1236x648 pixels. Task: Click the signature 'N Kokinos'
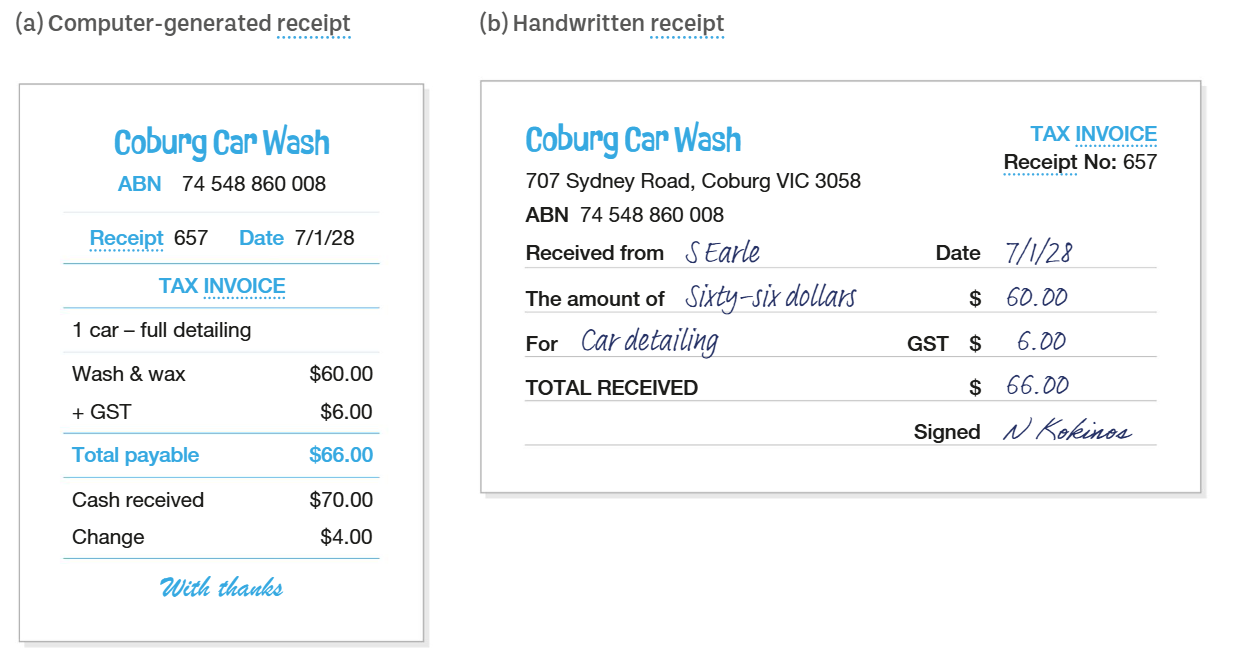1067,432
